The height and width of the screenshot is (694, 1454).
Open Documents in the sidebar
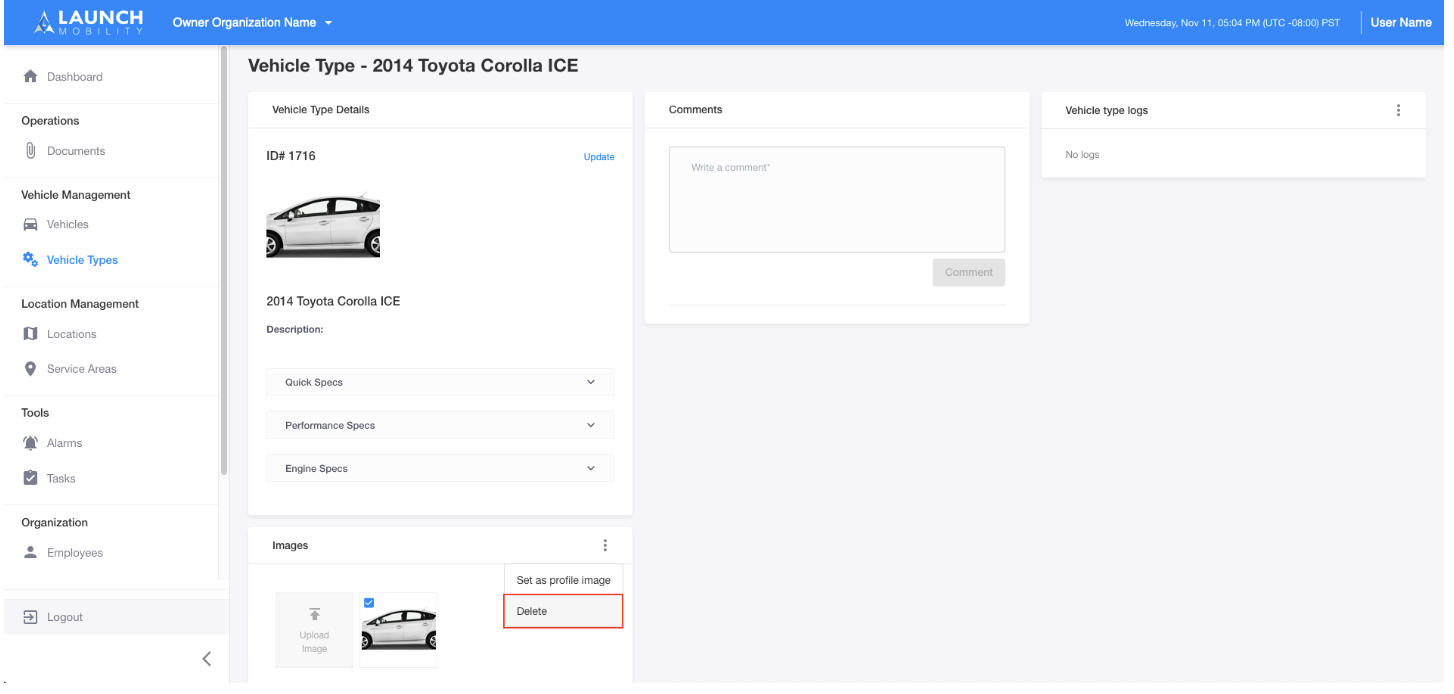76,151
